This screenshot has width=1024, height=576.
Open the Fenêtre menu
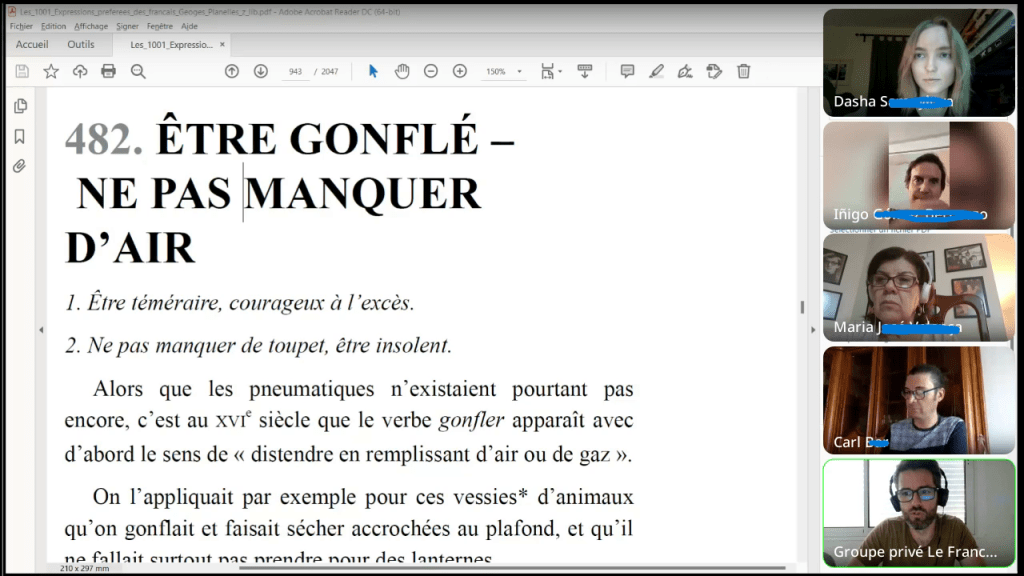[x=160, y=26]
